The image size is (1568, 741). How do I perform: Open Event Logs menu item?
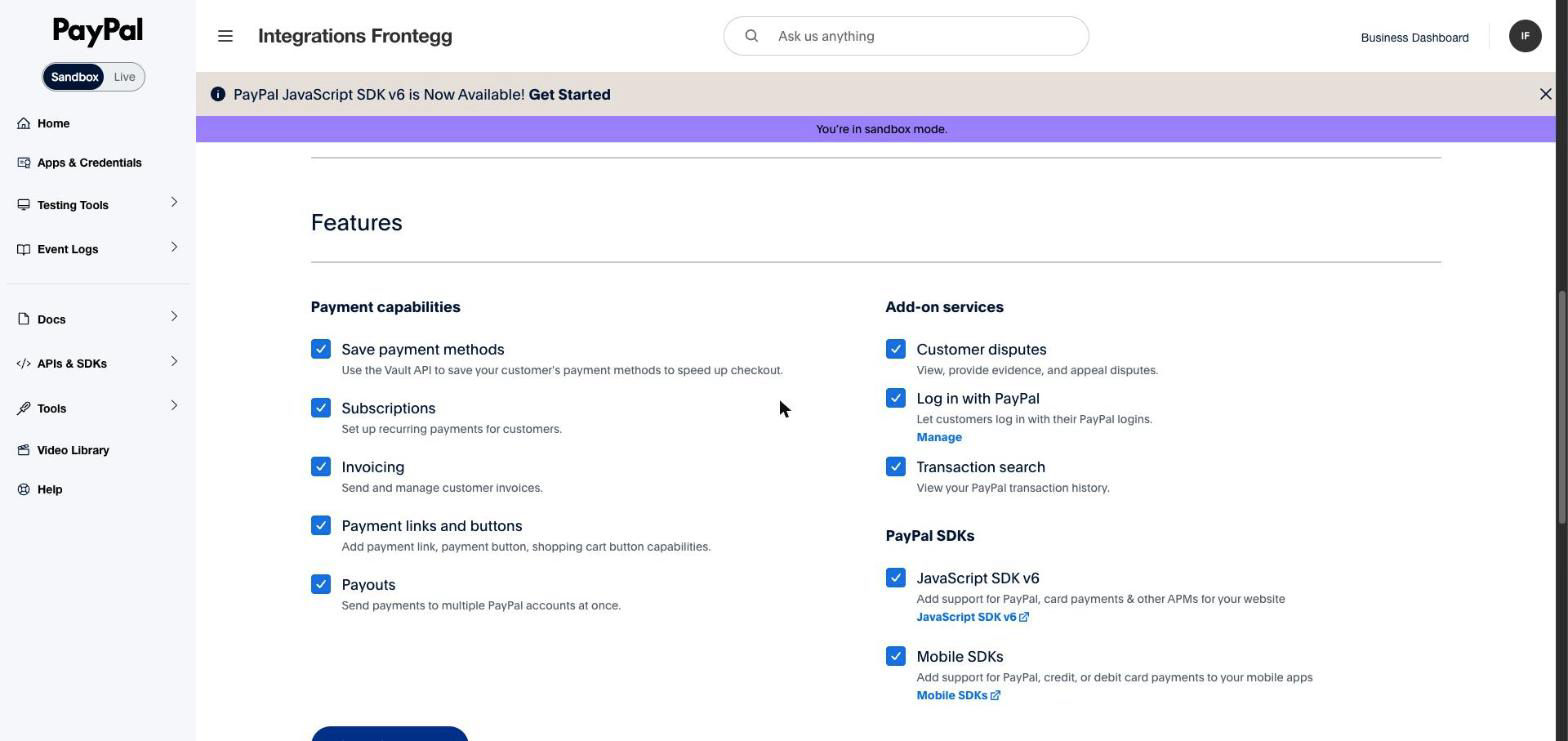click(67, 249)
